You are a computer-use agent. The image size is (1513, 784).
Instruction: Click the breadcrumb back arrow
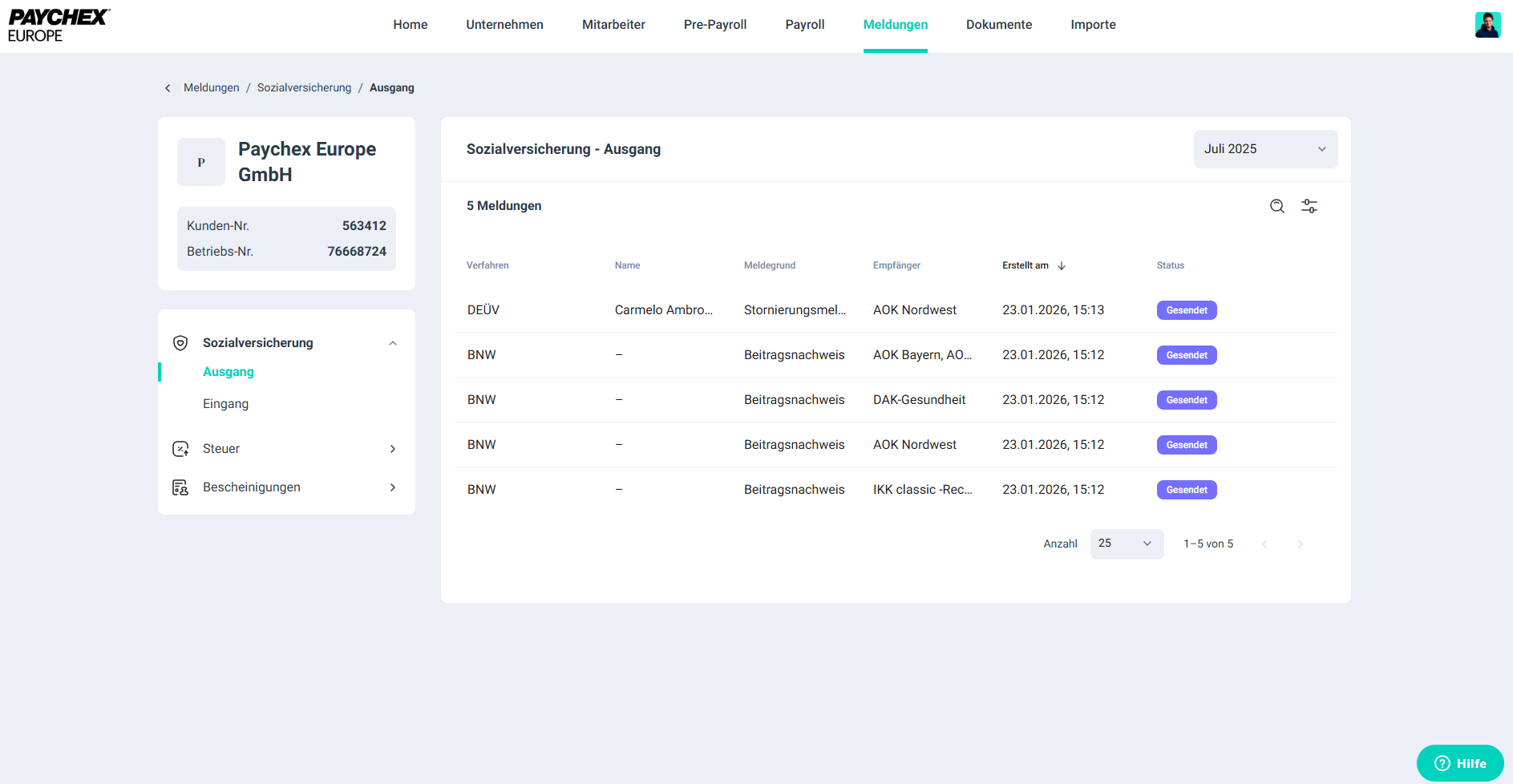[168, 88]
